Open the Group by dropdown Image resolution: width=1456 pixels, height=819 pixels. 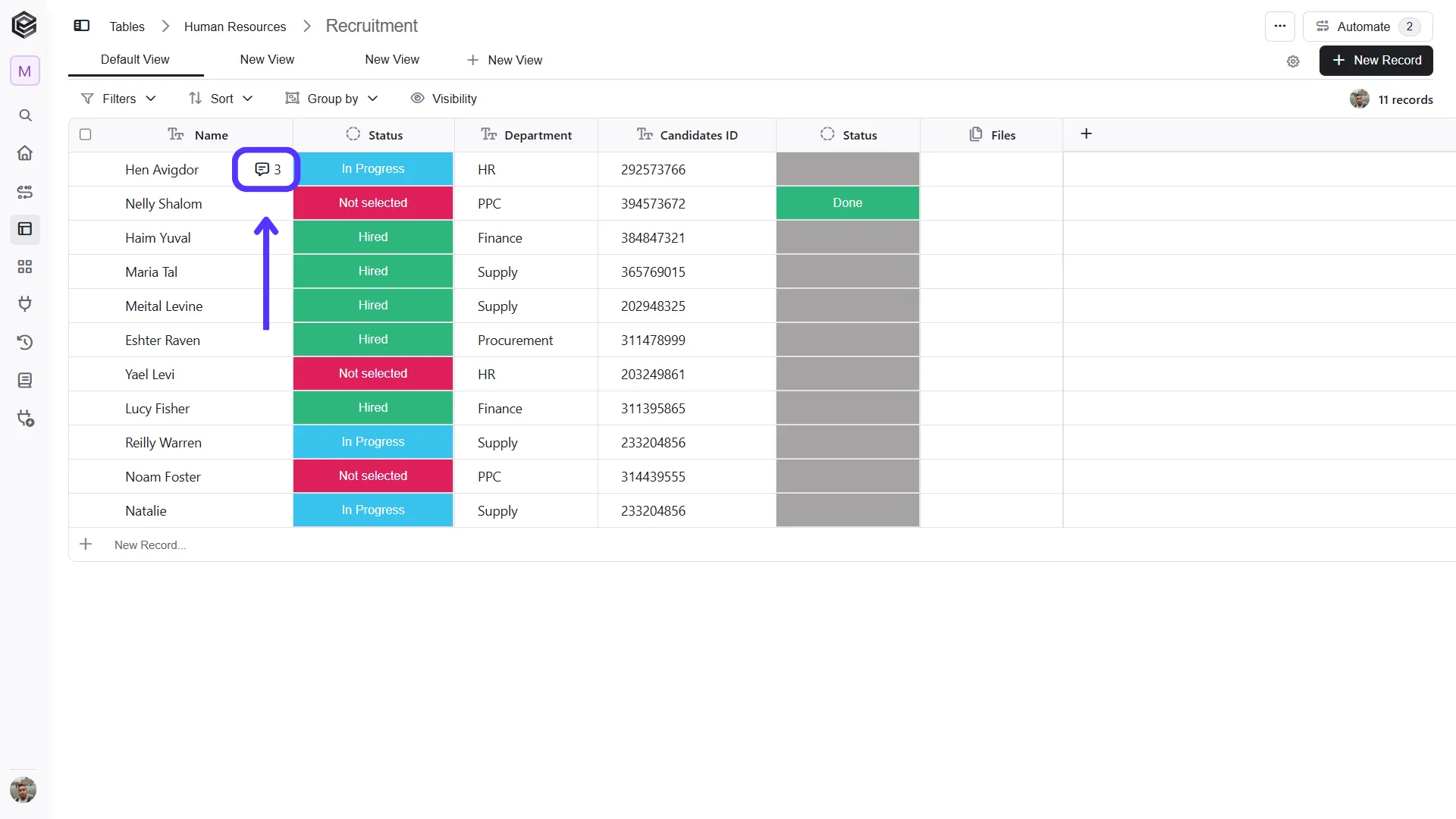pos(331,99)
